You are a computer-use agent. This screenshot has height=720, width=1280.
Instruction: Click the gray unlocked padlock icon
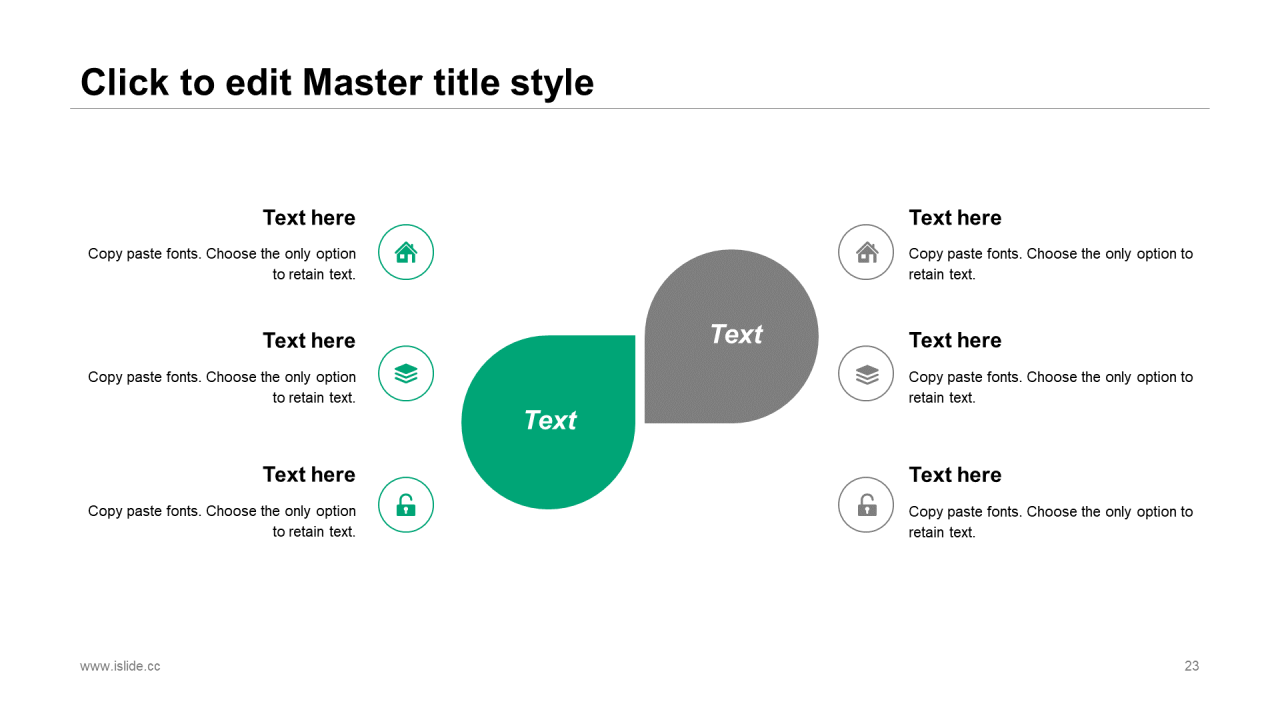866,505
